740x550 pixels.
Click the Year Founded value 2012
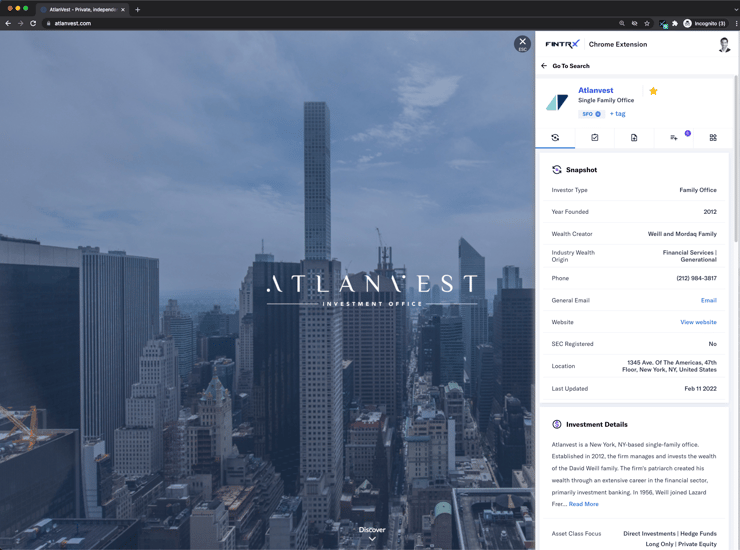(710, 212)
